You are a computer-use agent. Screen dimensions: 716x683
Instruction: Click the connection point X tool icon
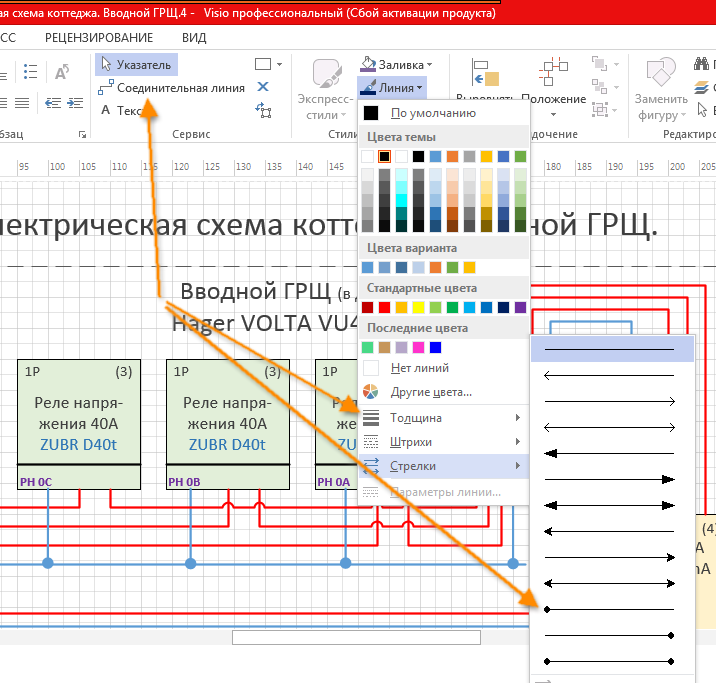[263, 87]
